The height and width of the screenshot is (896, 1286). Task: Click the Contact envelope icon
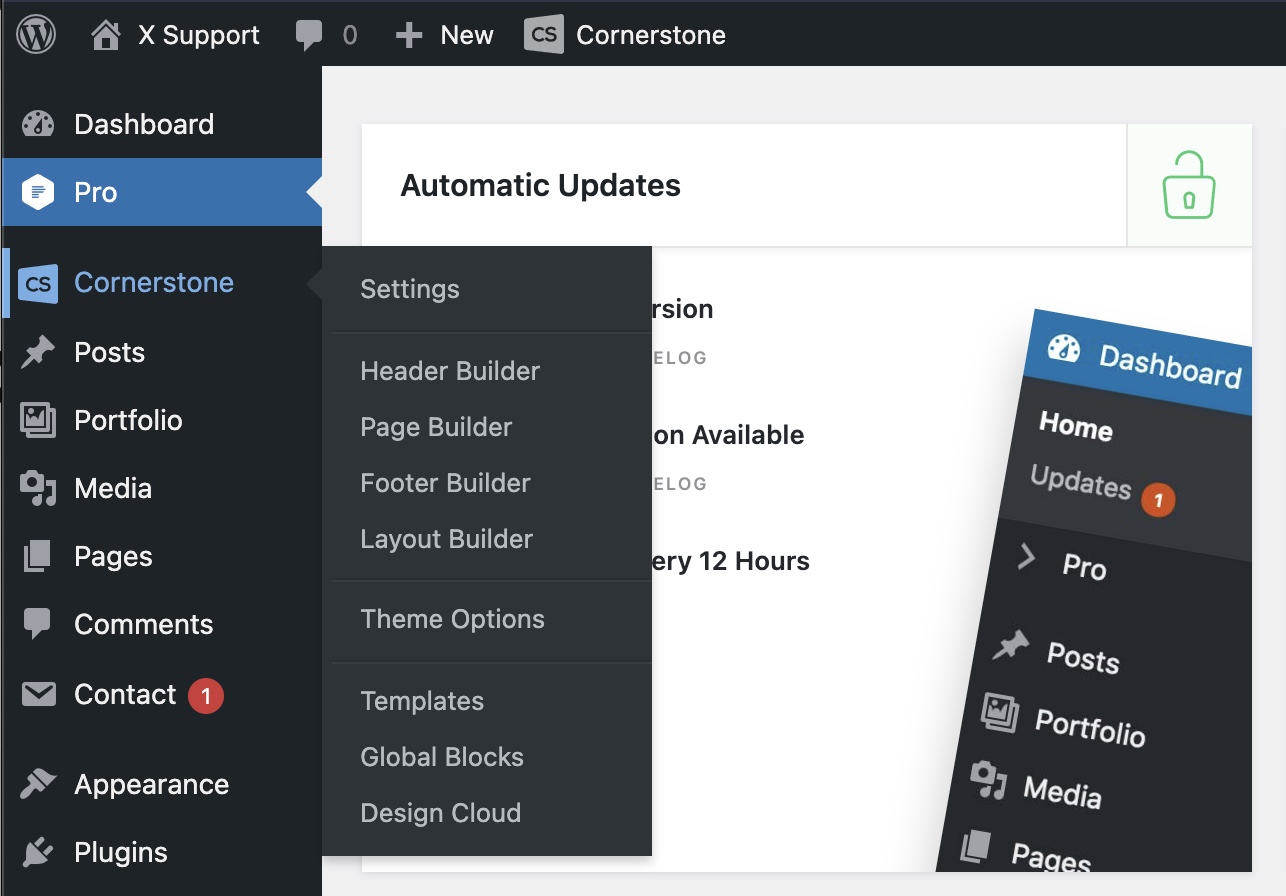coord(38,694)
